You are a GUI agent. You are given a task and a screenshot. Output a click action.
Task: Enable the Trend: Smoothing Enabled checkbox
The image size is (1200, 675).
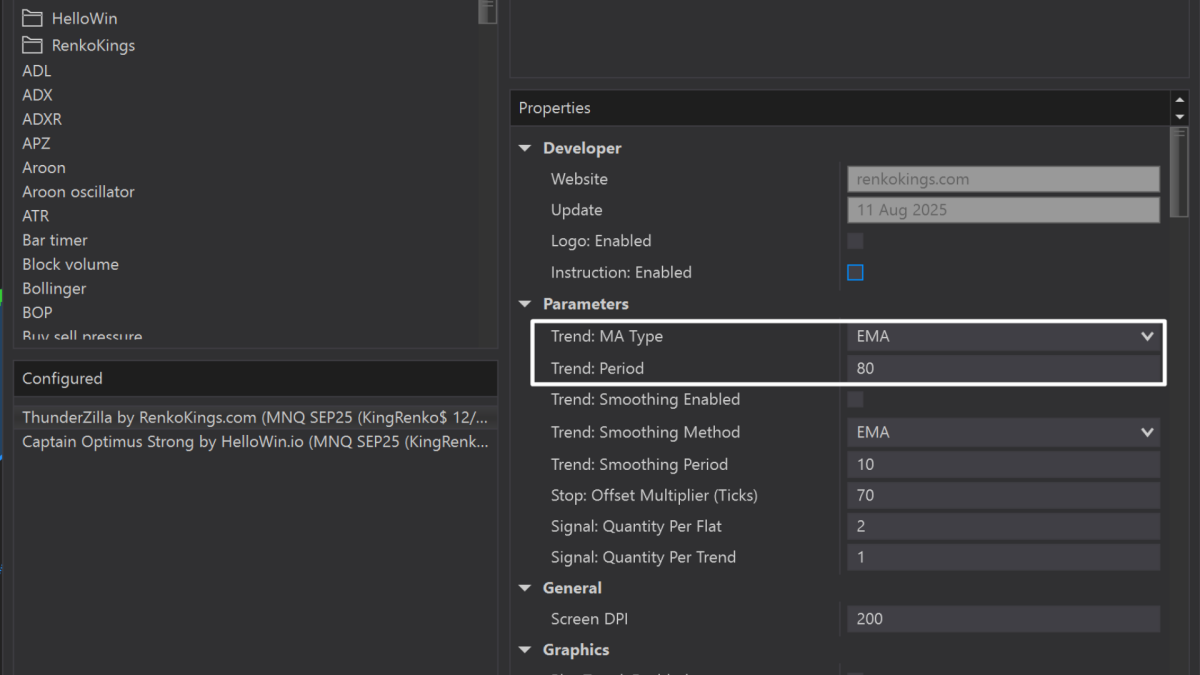855,400
